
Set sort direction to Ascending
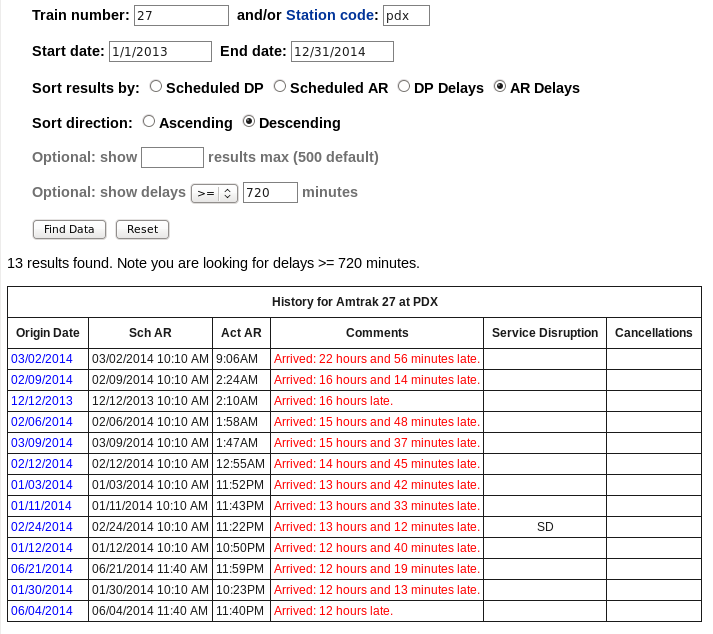click(x=149, y=121)
